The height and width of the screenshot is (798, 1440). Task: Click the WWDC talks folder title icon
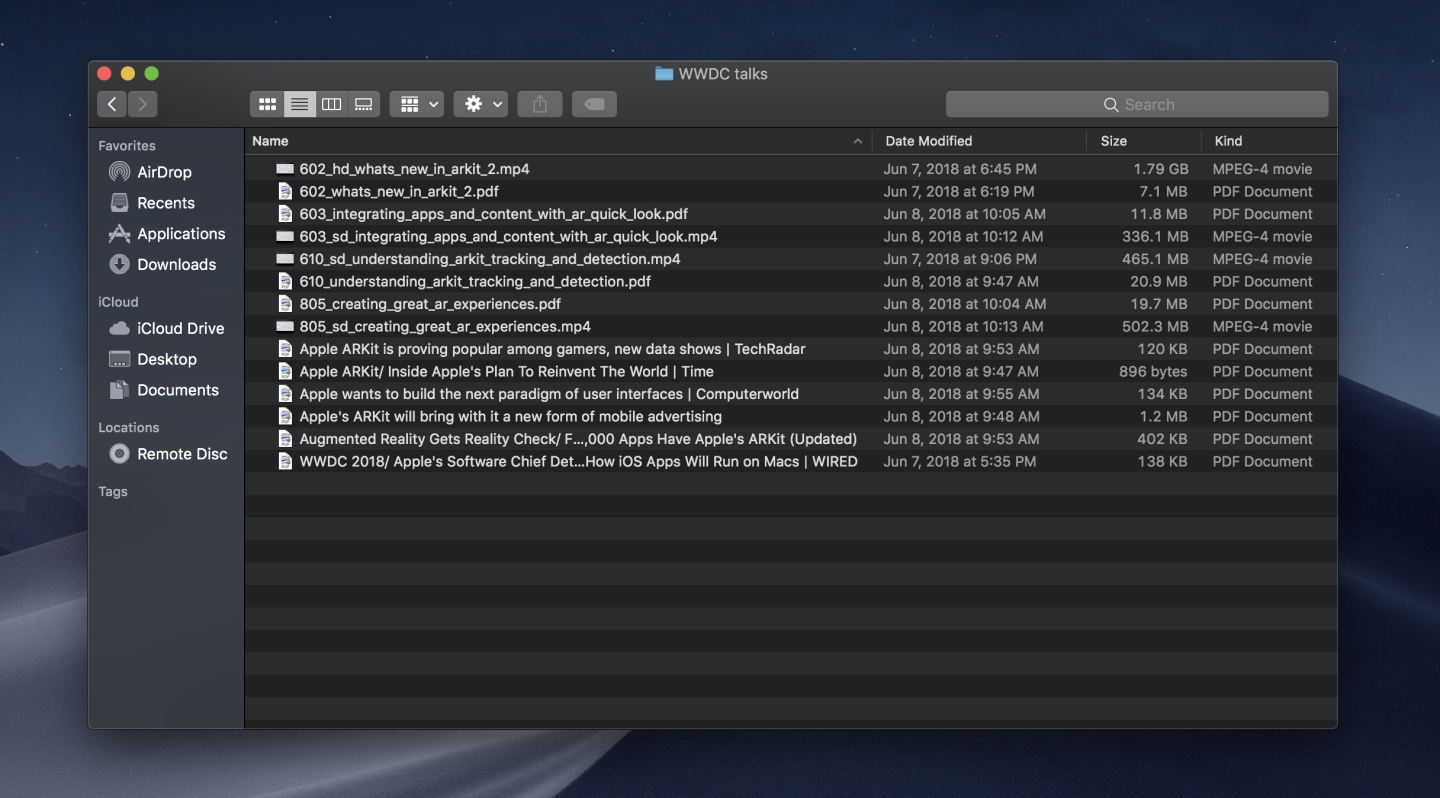point(664,74)
